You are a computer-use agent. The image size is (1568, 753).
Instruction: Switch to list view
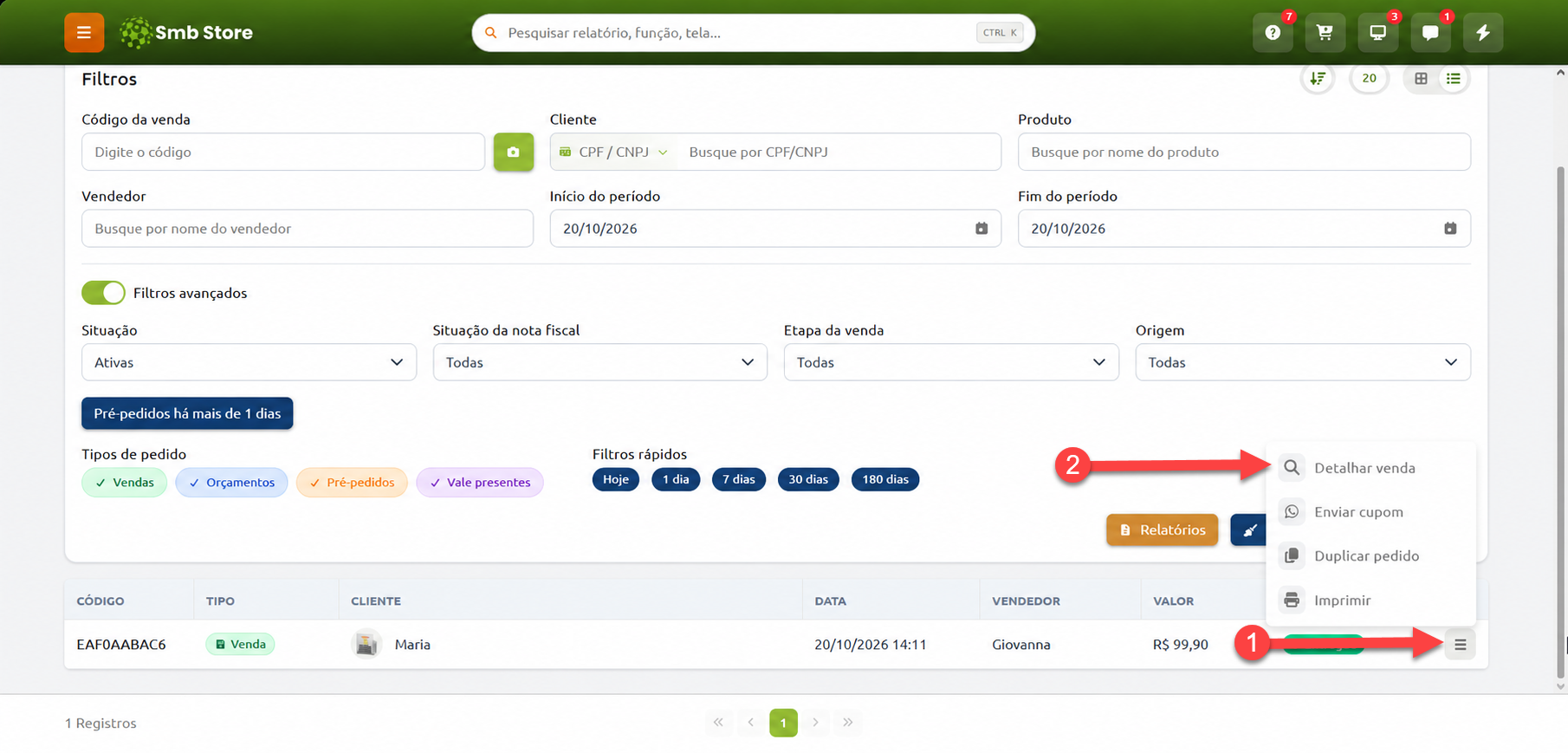[x=1454, y=79]
